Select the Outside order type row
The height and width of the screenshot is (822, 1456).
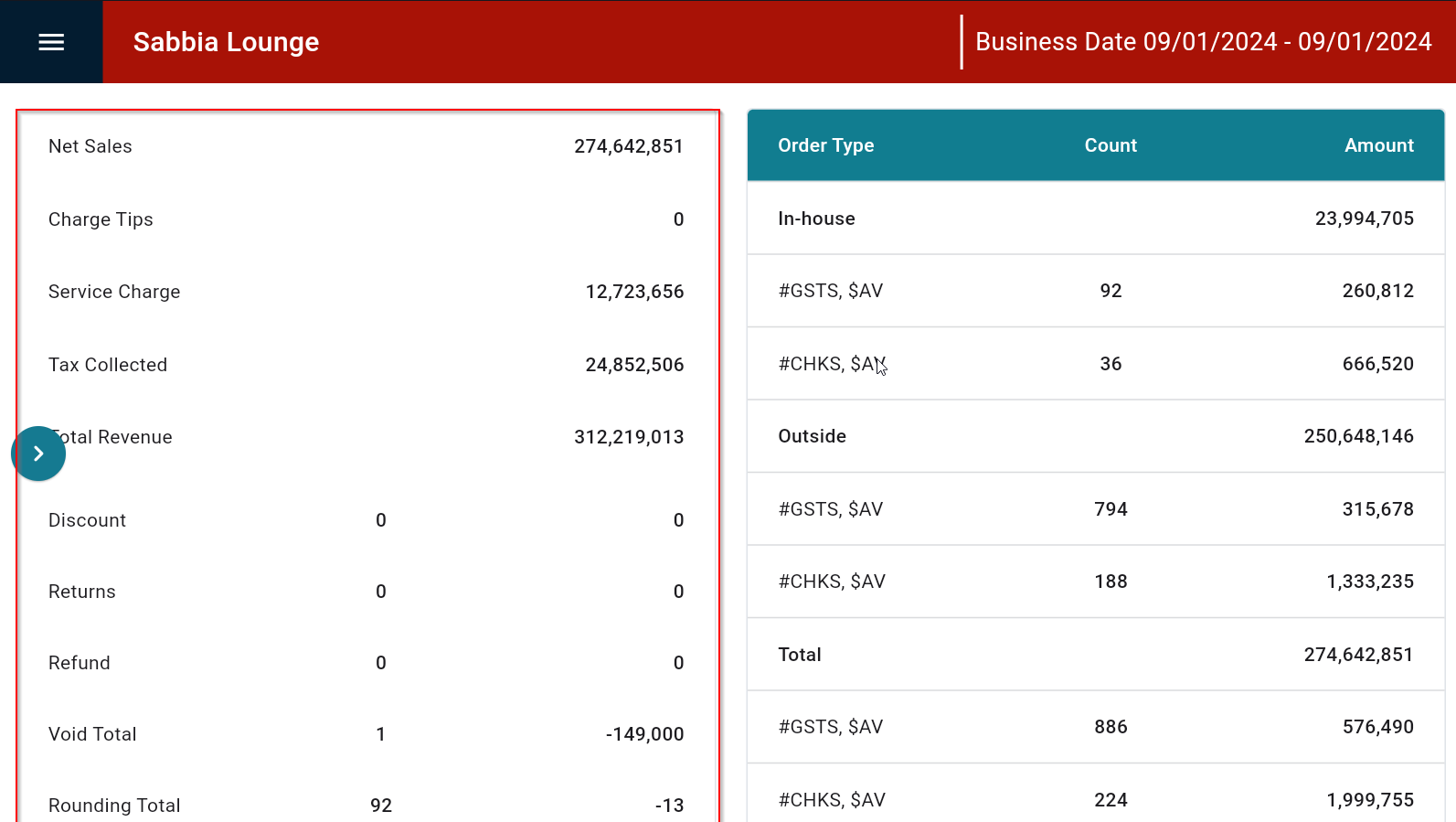pos(812,436)
